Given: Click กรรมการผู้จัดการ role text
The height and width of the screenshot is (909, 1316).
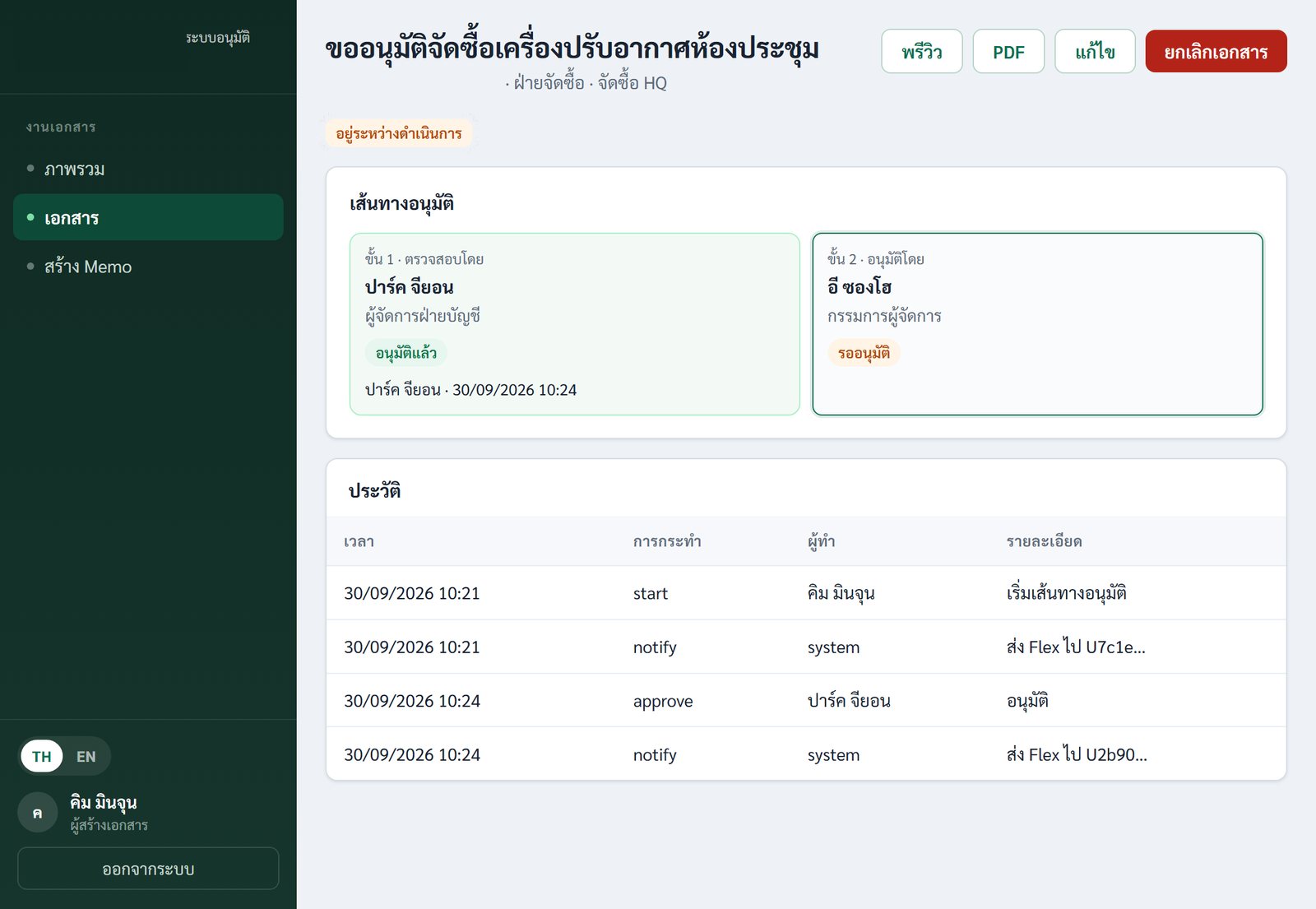Looking at the screenshot, I should tap(884, 316).
